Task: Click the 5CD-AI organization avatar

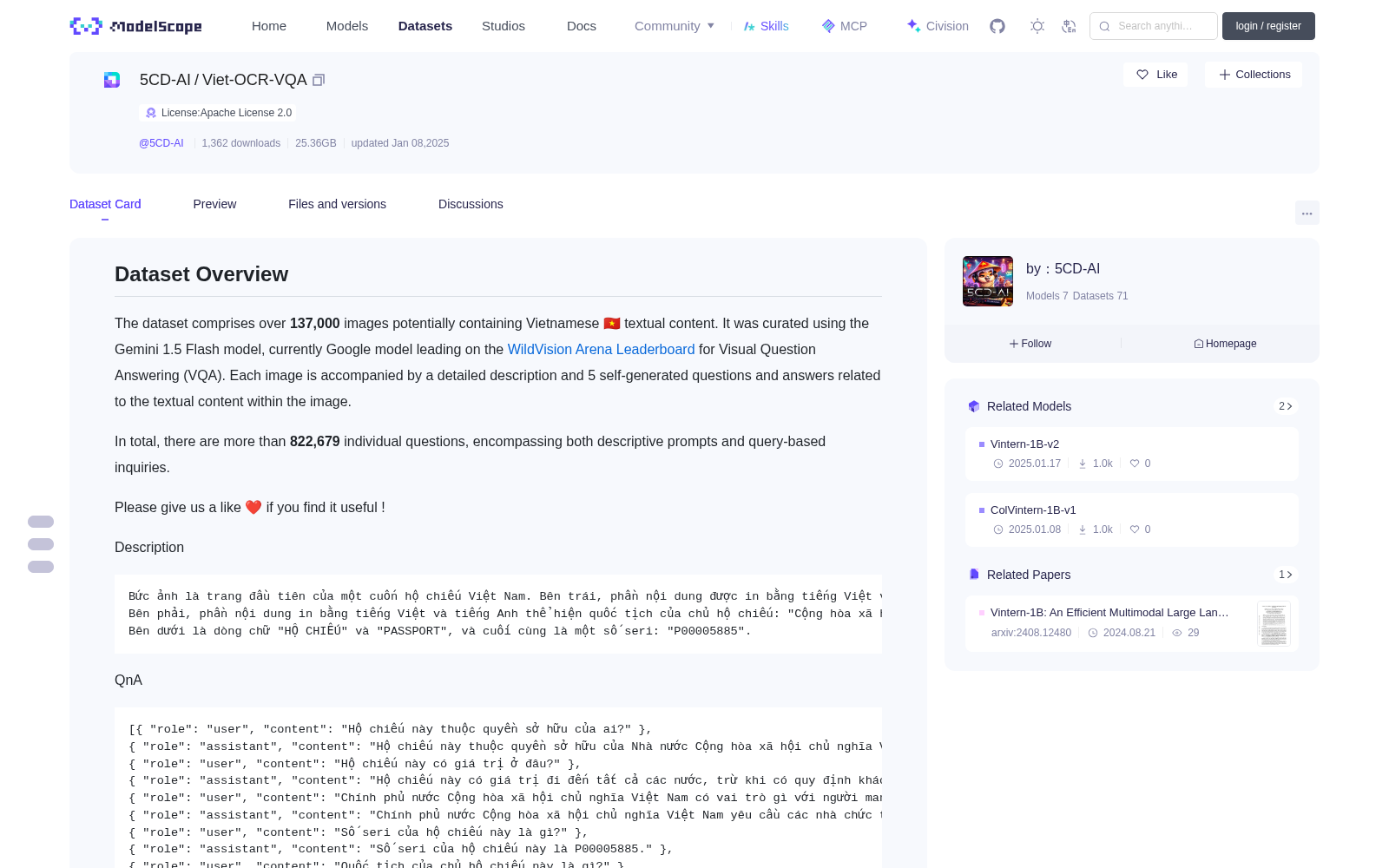Action: click(988, 281)
